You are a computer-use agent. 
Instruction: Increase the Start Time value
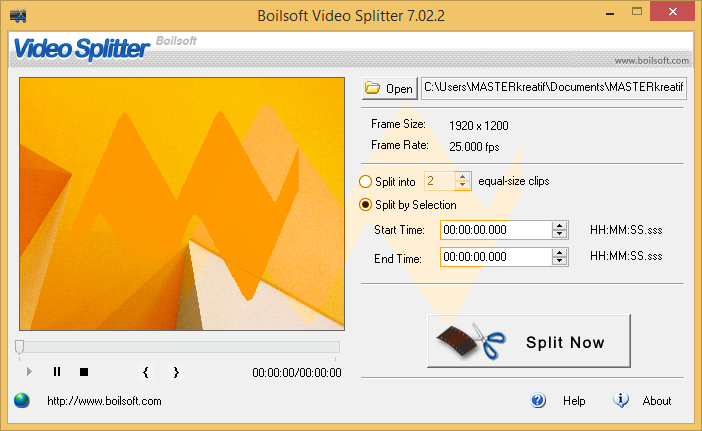pos(559,226)
